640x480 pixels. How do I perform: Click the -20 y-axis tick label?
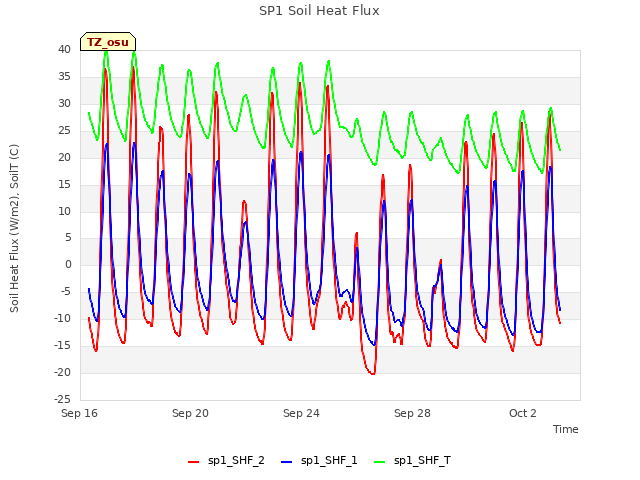point(62,372)
